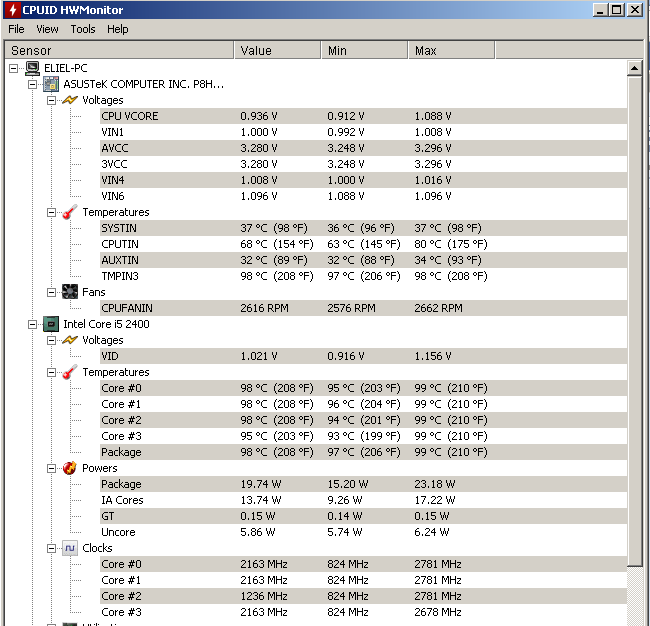The image size is (650, 626).
Task: Select the Uncore power row
Action: (363, 532)
